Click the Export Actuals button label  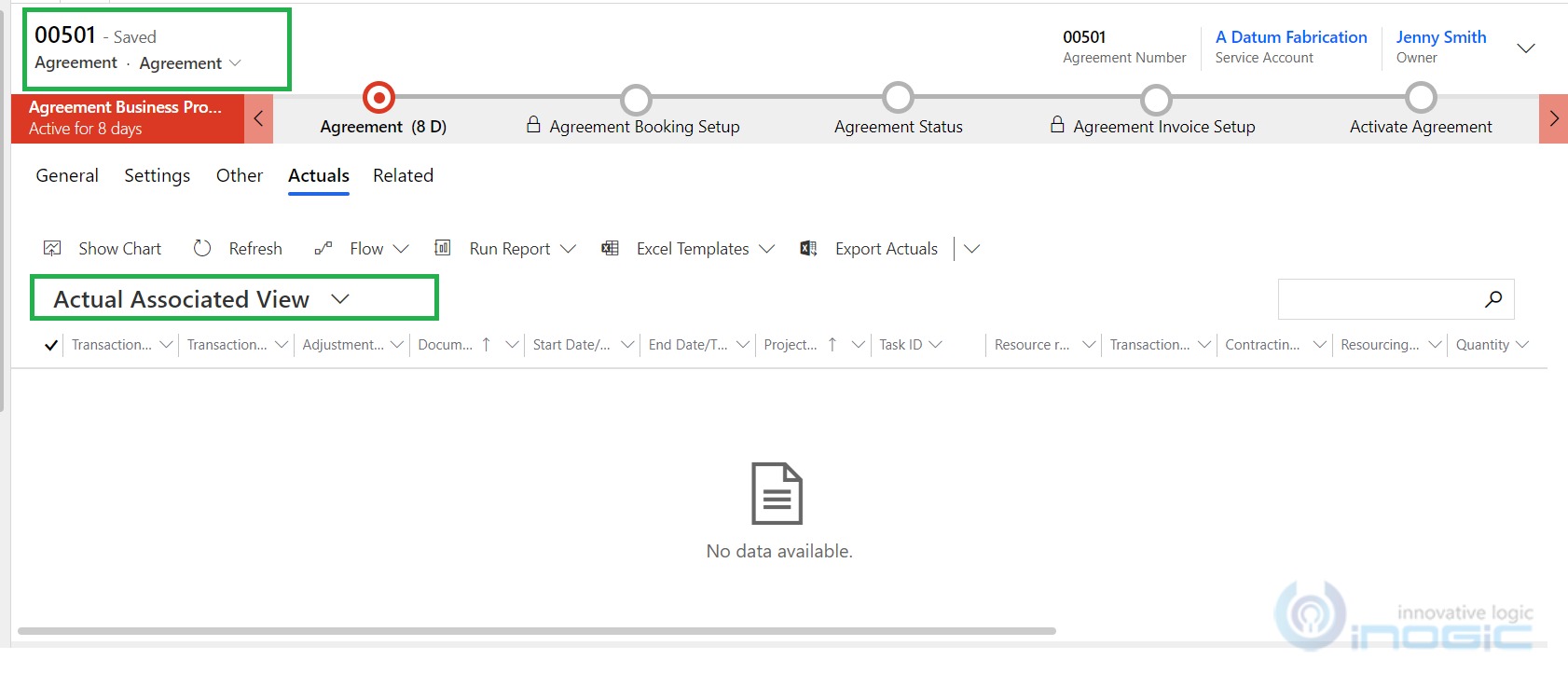(x=886, y=249)
